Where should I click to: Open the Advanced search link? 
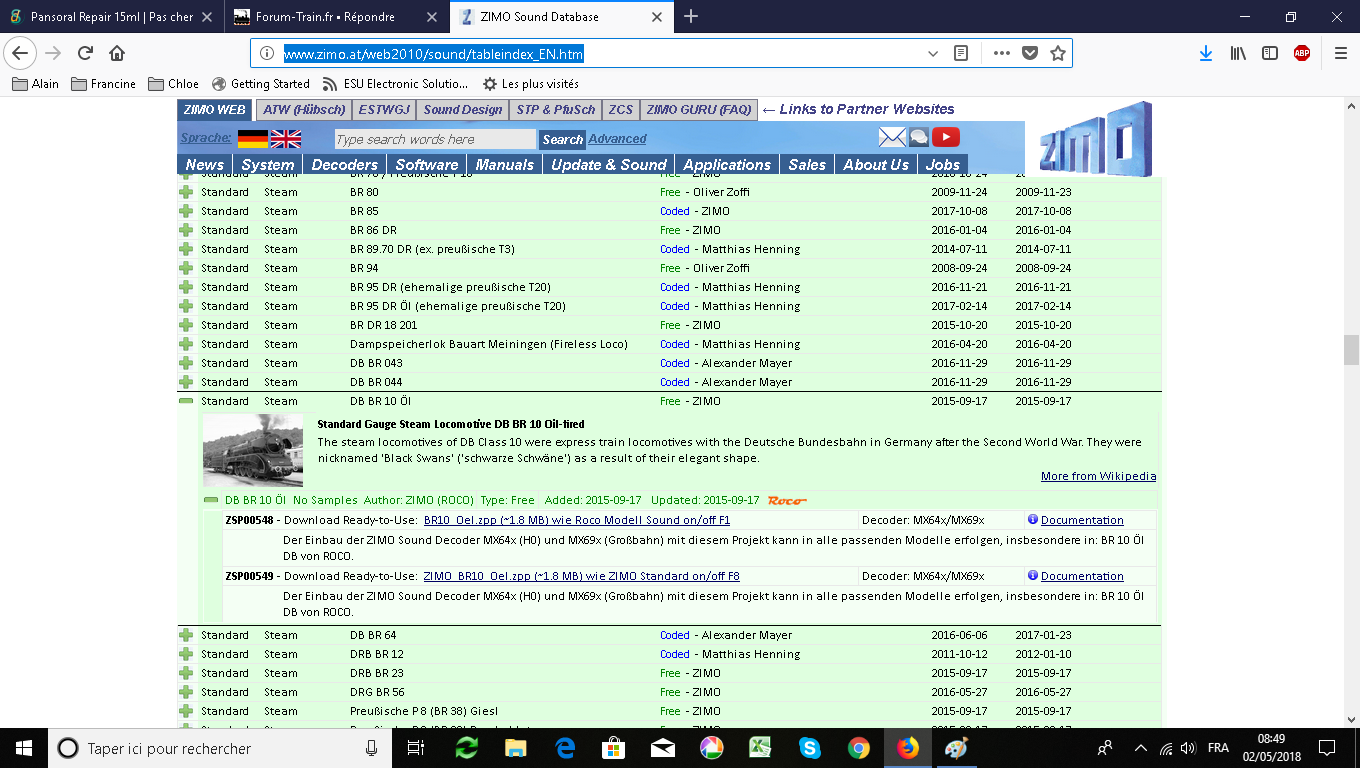[617, 139]
